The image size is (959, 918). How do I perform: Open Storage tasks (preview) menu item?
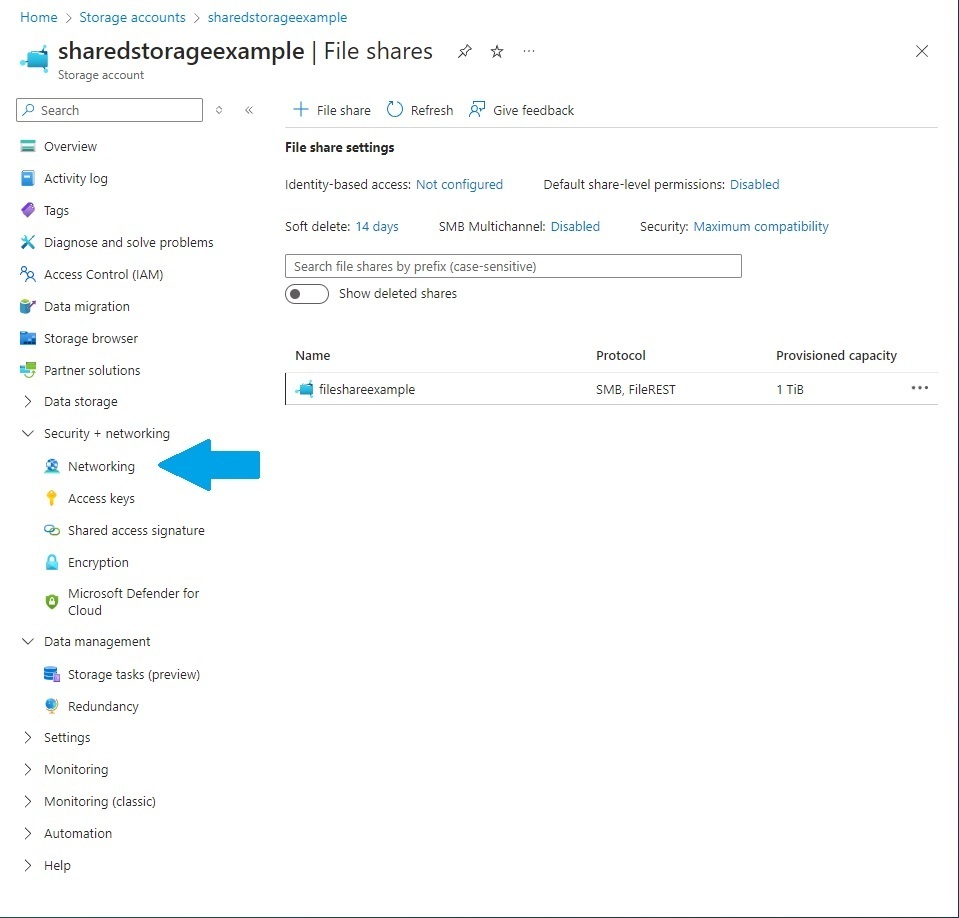134,674
